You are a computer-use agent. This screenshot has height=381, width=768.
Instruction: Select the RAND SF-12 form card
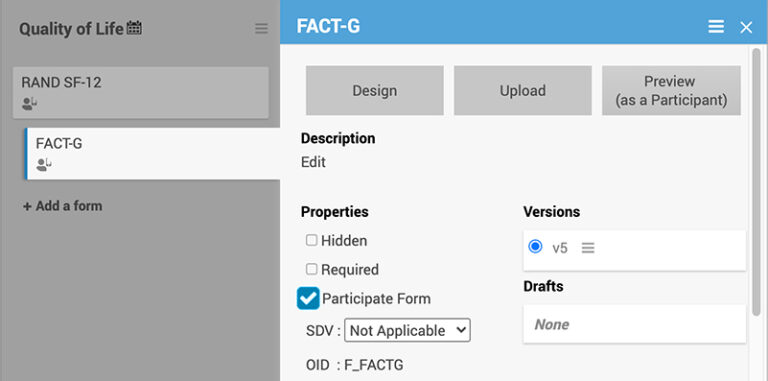[x=141, y=93]
